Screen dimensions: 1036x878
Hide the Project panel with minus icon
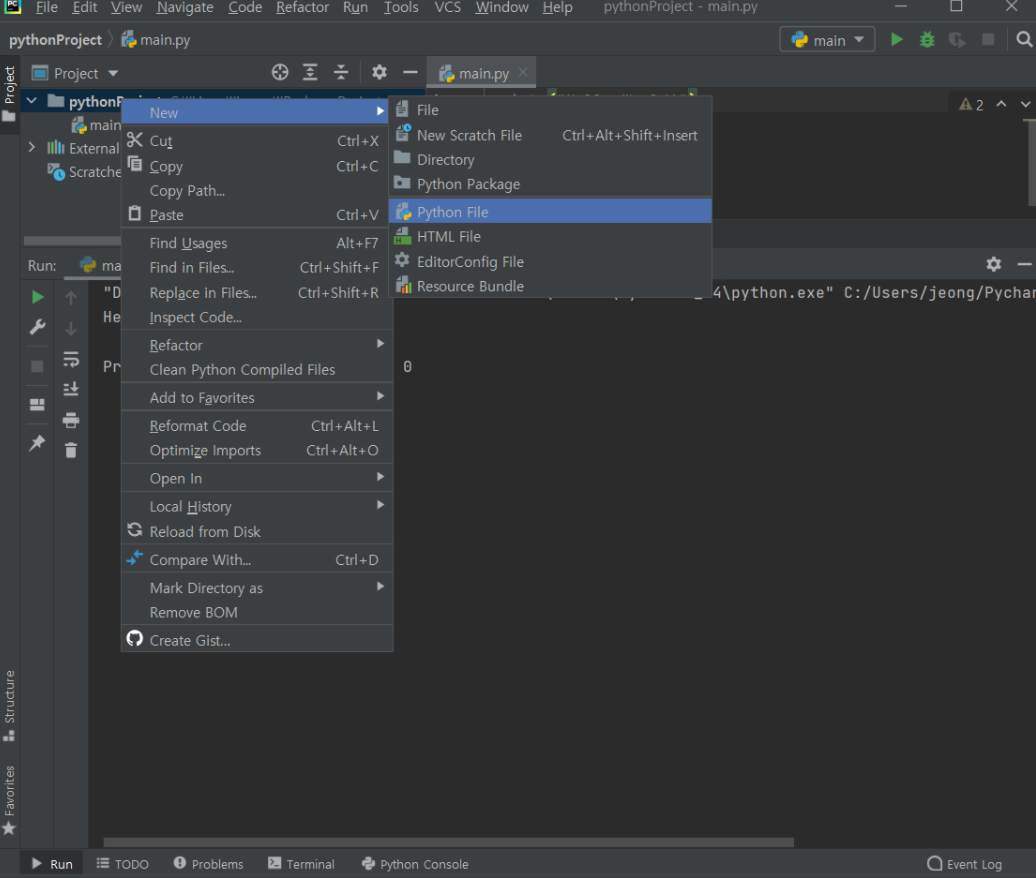click(x=410, y=73)
